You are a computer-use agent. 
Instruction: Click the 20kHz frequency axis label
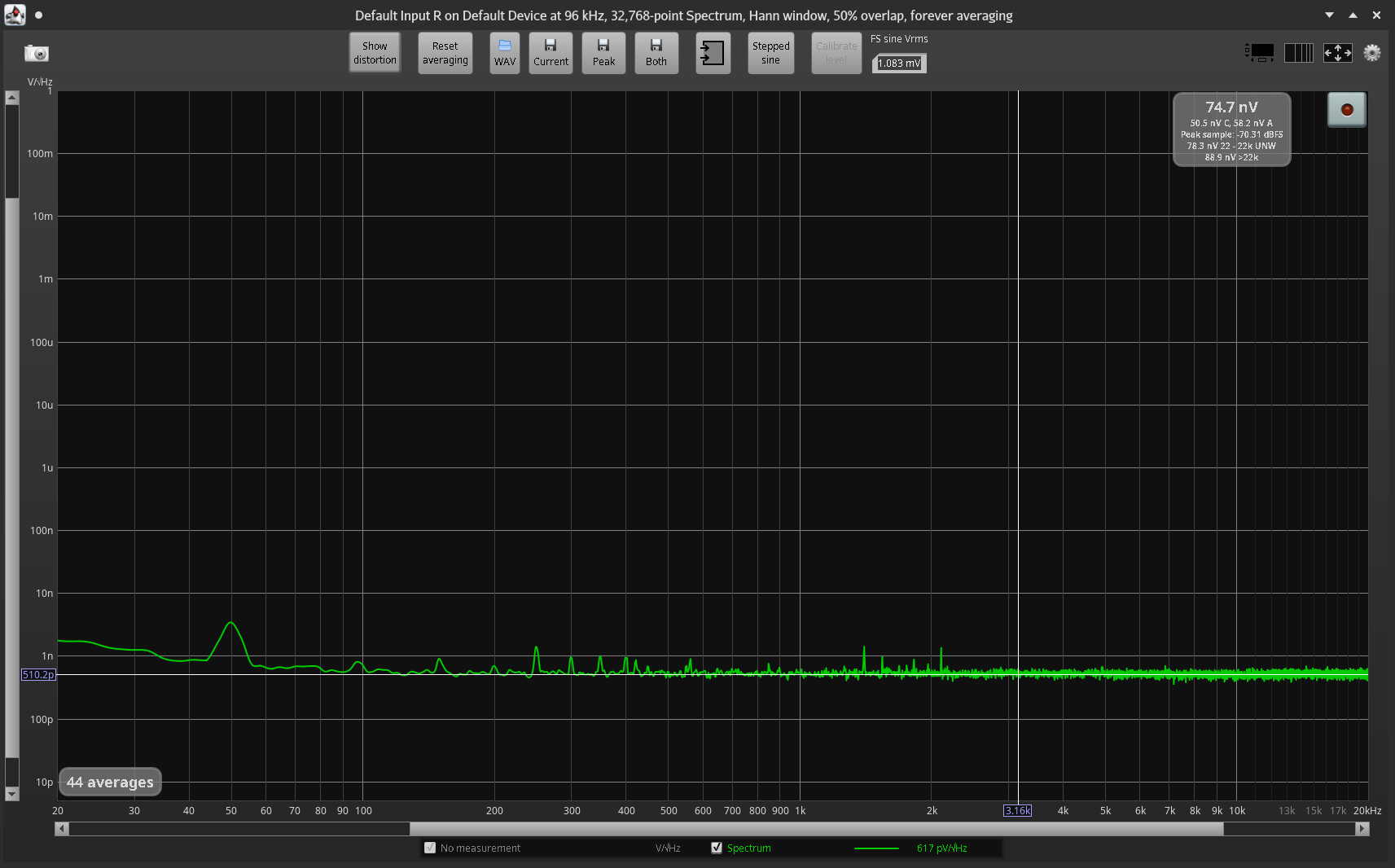(x=1367, y=811)
